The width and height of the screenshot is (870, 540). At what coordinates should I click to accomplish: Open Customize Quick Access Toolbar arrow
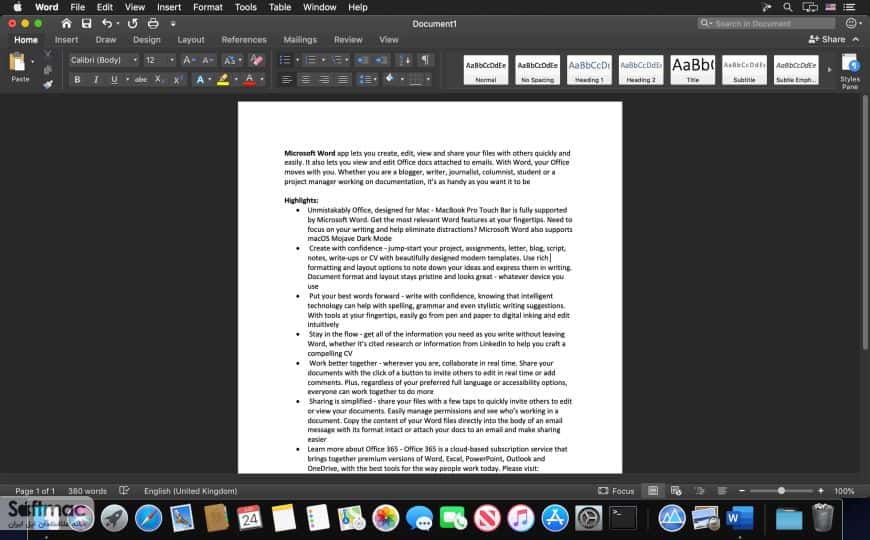[173, 24]
